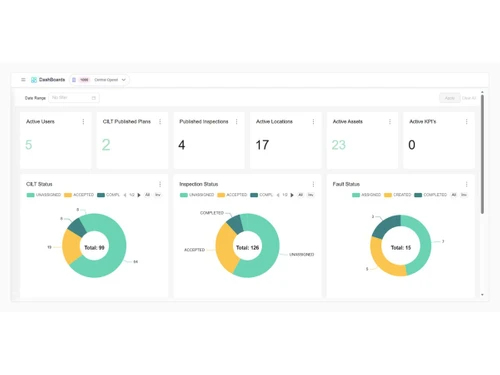This screenshot has height=375, width=500.
Task: Open Inspection Status chart options menu
Action: (x=313, y=184)
